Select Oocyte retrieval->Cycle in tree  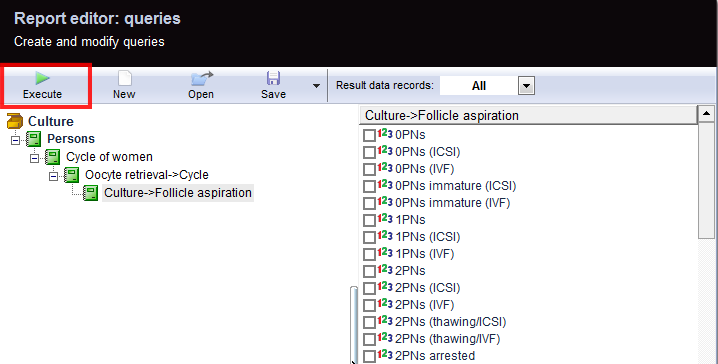(147, 174)
